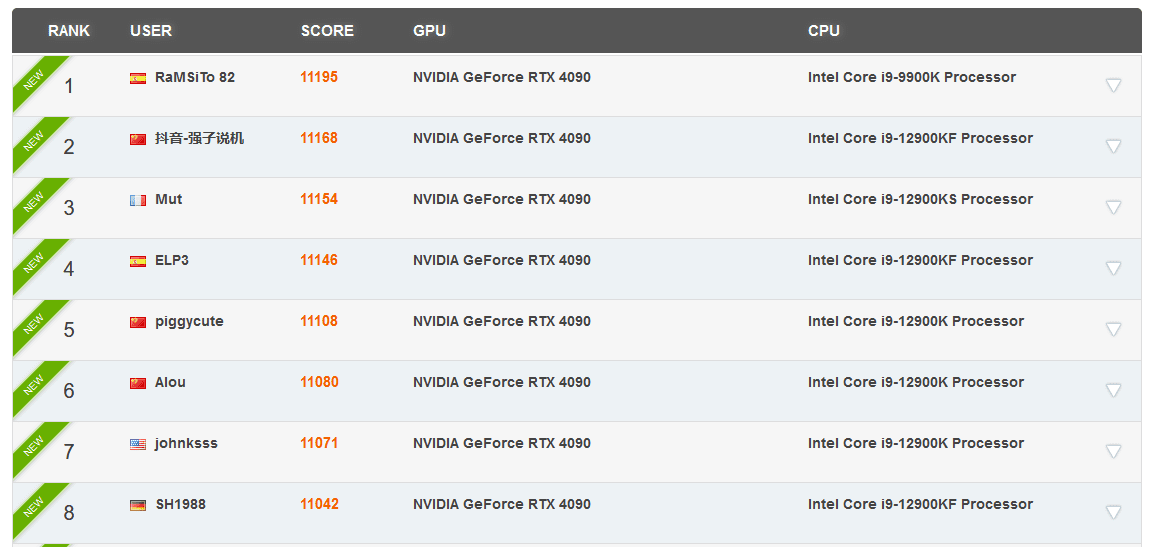Click the Spain flag beside ELP3
Image resolution: width=1167 pixels, height=547 pixels.
click(138, 261)
